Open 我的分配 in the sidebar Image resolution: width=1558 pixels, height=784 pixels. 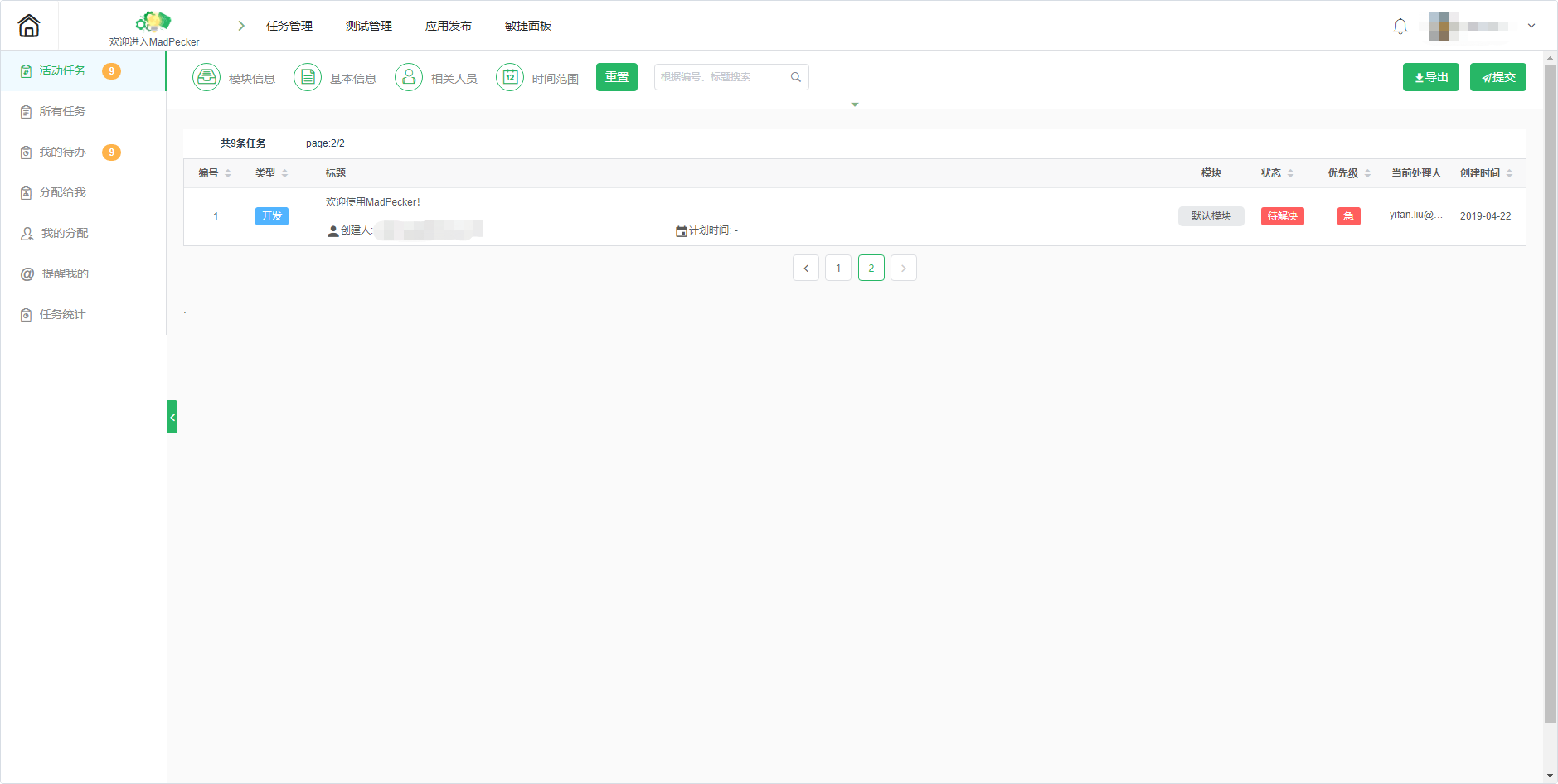click(83, 234)
